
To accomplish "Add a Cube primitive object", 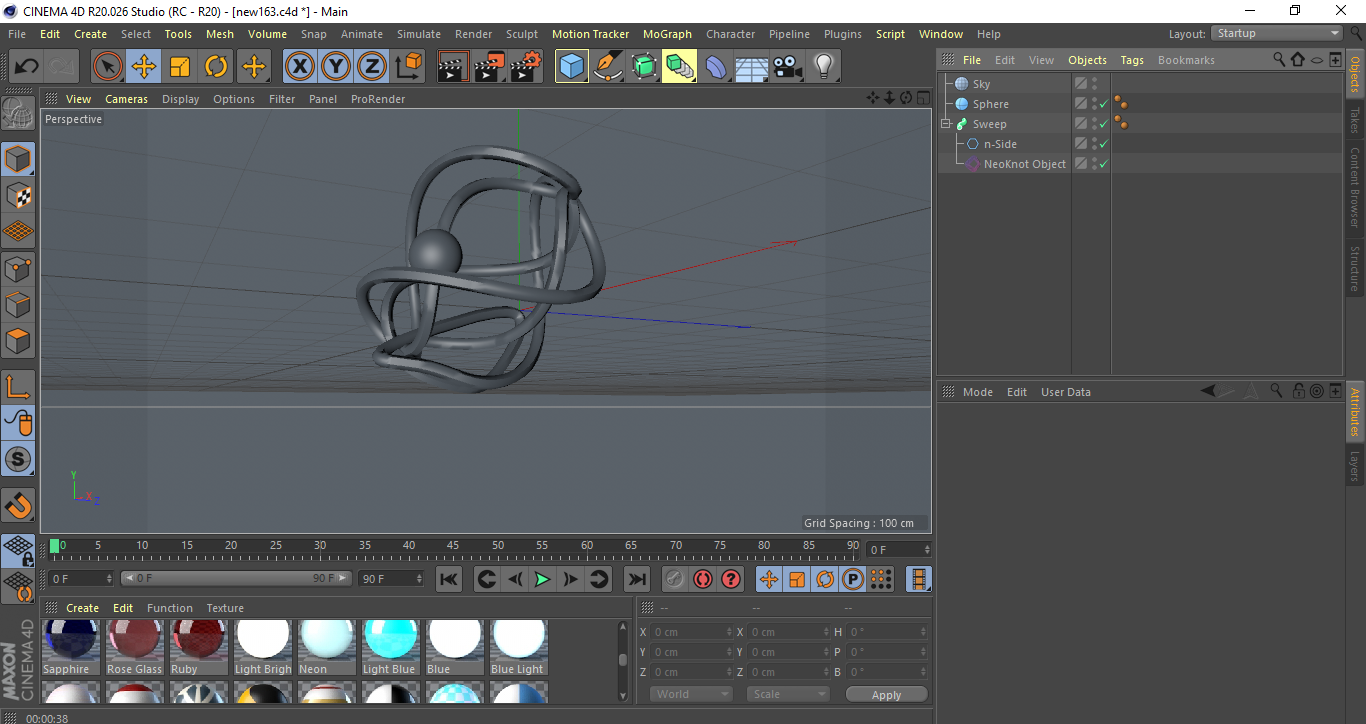I will 572,67.
